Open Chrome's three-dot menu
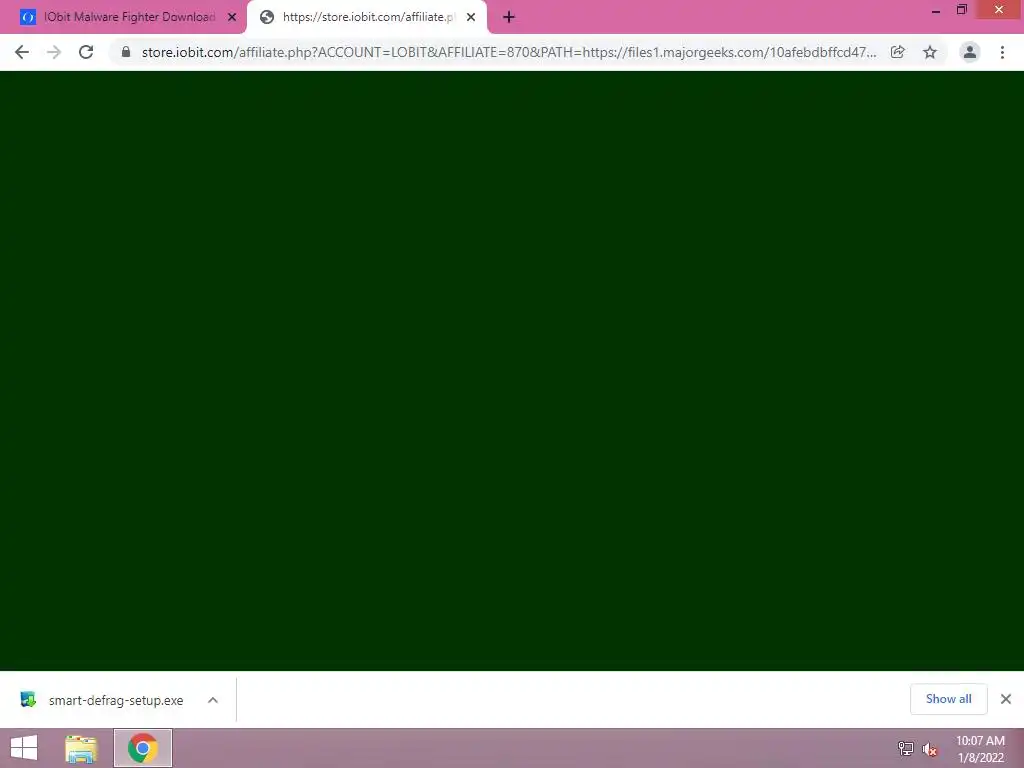Screen dimensions: 1024x768 click(1002, 52)
